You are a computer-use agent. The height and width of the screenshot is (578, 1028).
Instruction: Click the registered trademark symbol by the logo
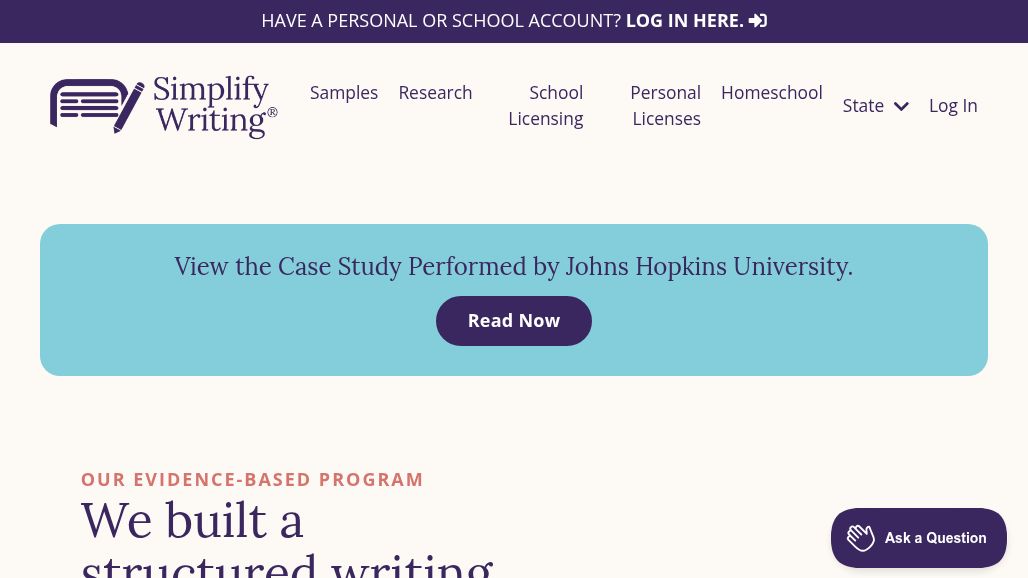(x=272, y=113)
